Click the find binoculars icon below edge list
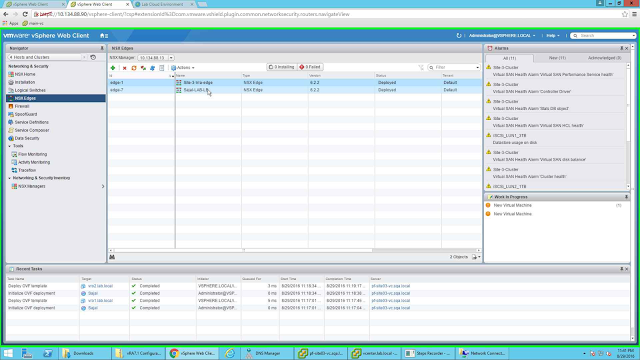 (112, 257)
